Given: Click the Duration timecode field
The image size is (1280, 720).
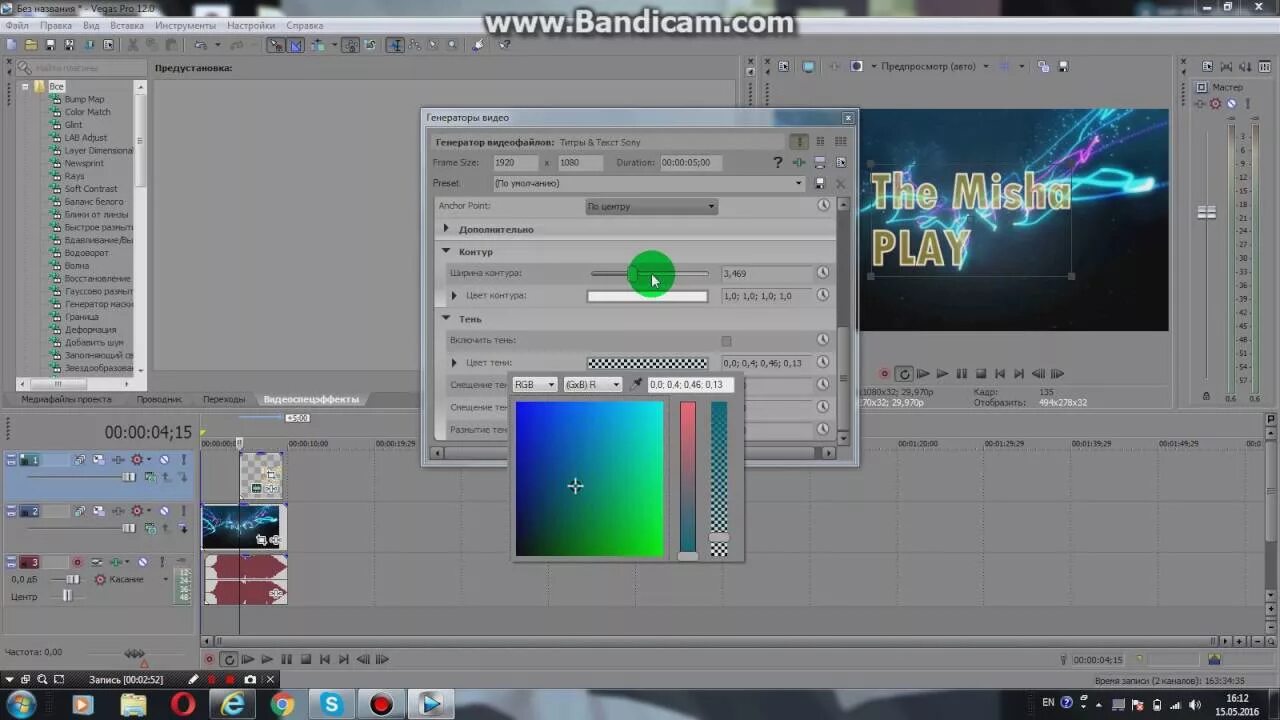Looking at the screenshot, I should tap(689, 162).
